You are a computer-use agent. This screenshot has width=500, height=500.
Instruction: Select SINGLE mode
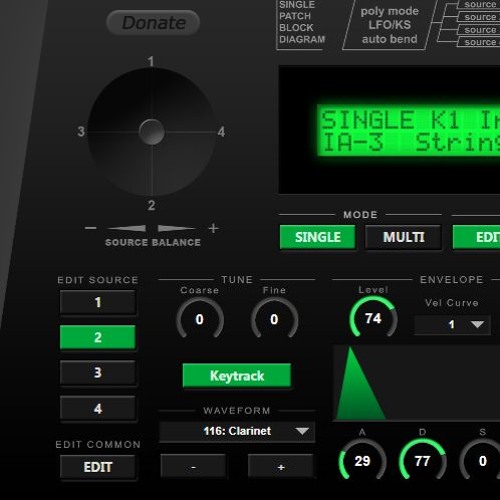318,237
